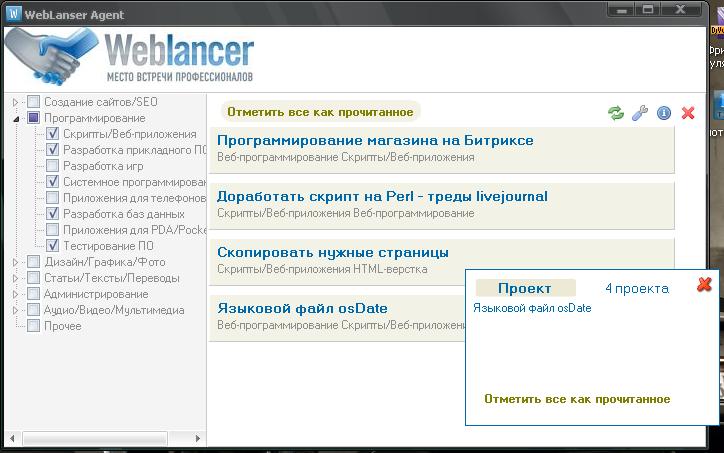The image size is (724, 453).
Task: Expand the Администрирование tree node
Action: [15, 294]
